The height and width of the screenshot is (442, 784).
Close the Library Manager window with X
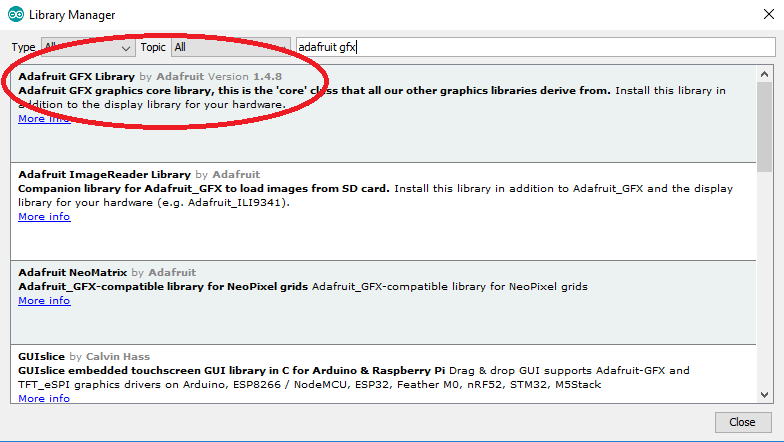(x=768, y=14)
